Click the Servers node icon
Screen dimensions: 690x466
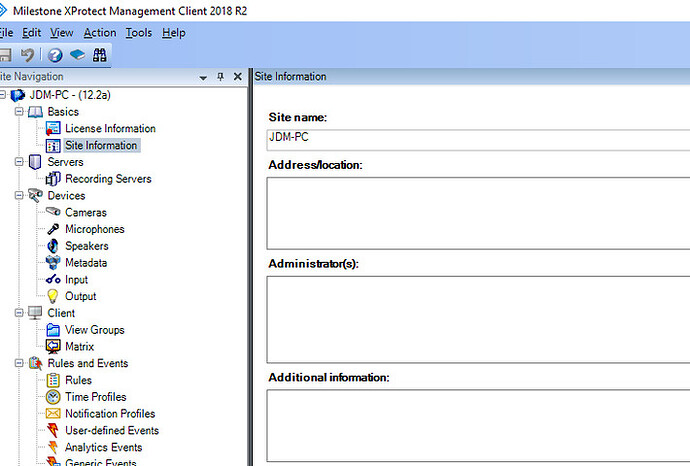pyautogui.click(x=35, y=162)
